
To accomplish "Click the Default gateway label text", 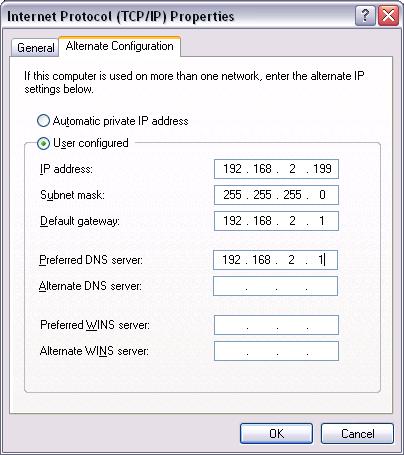I will pos(80,221).
